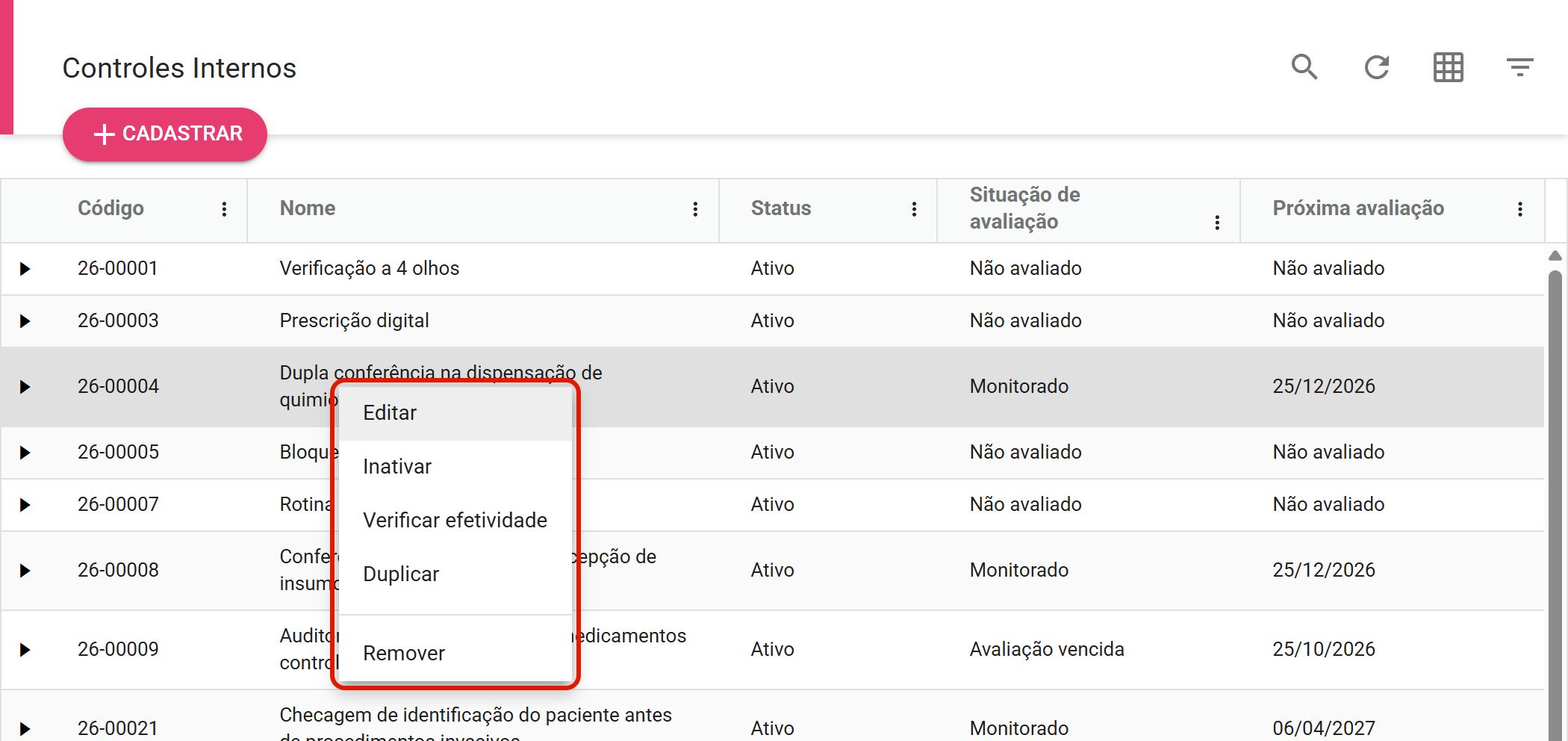Choose Editar in the context menu

pos(455,413)
